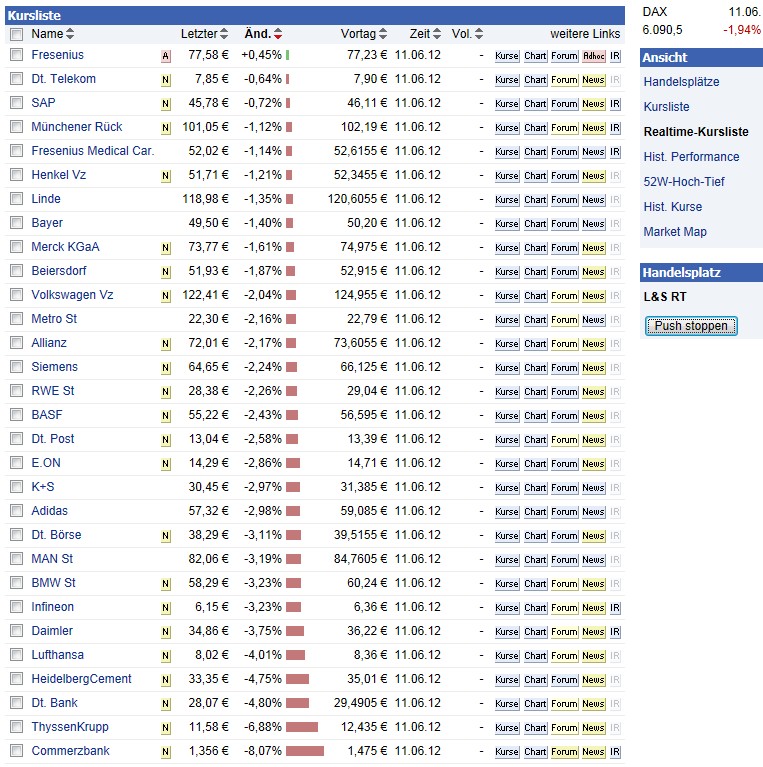Screen dimensions: 763x767
Task: Click the Push stoppen button
Action: pos(691,326)
